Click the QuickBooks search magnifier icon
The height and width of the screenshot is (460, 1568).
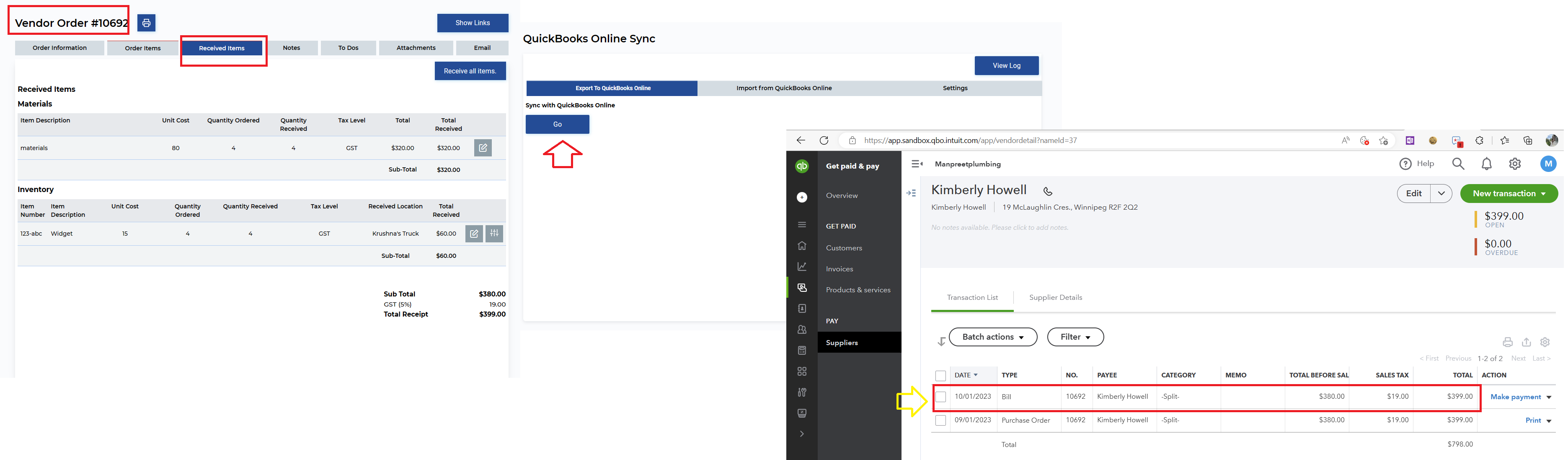[x=1458, y=164]
